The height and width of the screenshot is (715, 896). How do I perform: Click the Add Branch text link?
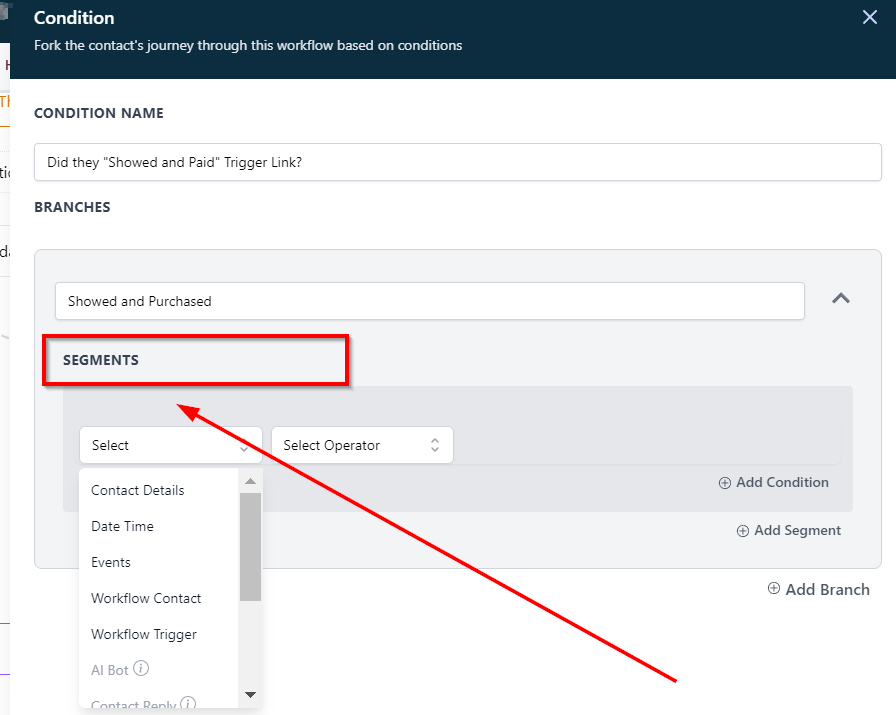827,589
